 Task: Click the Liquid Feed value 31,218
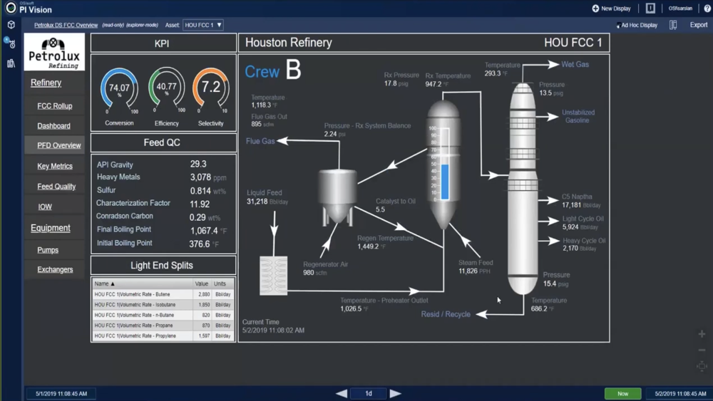(x=257, y=201)
